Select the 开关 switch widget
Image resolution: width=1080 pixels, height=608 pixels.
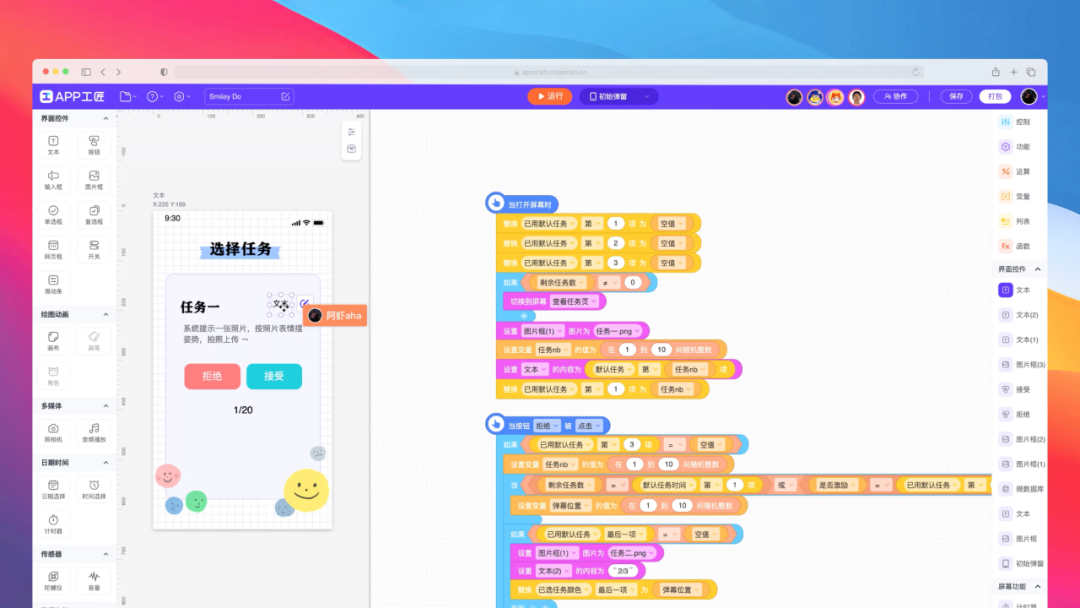pyautogui.click(x=94, y=249)
